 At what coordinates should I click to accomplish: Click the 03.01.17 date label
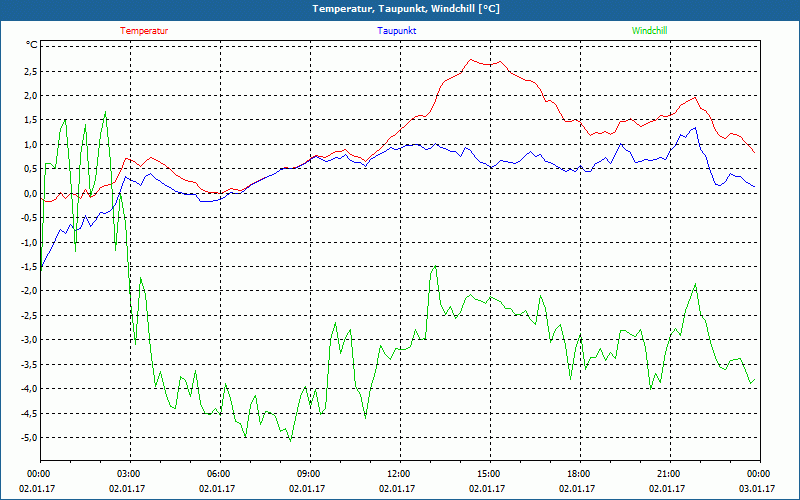pos(757,488)
